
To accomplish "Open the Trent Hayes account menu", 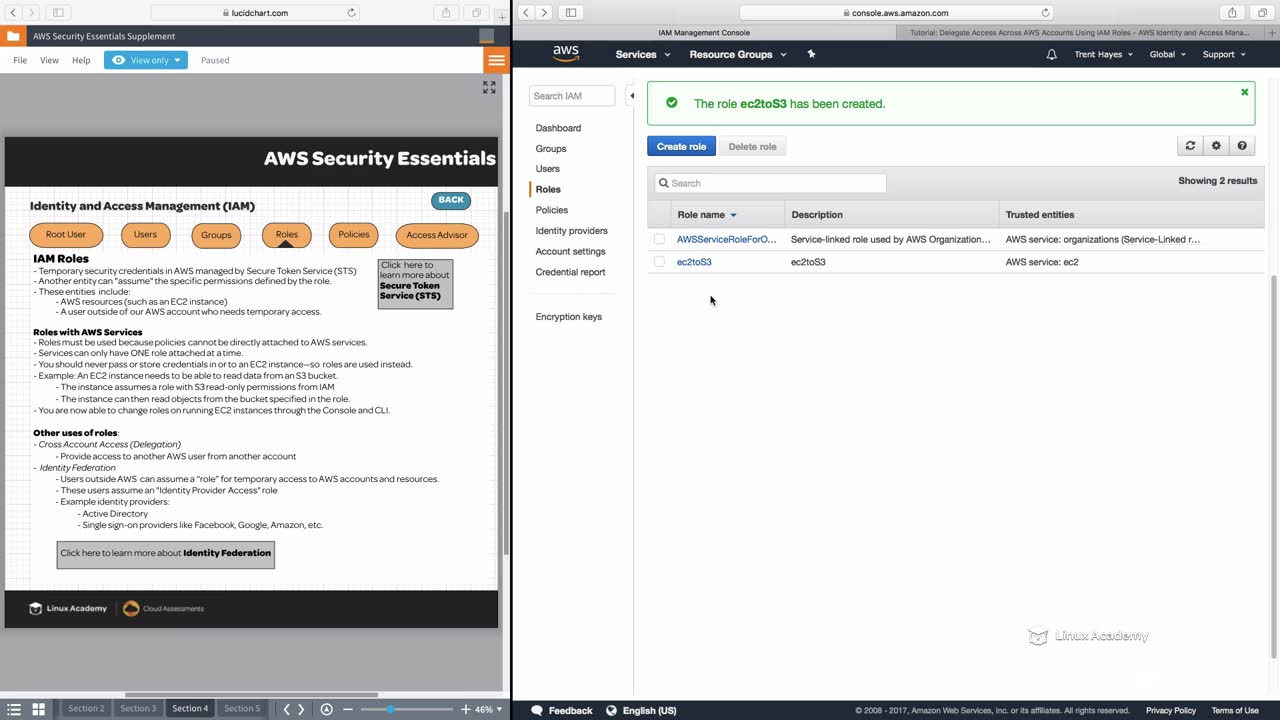I will (x=1104, y=54).
